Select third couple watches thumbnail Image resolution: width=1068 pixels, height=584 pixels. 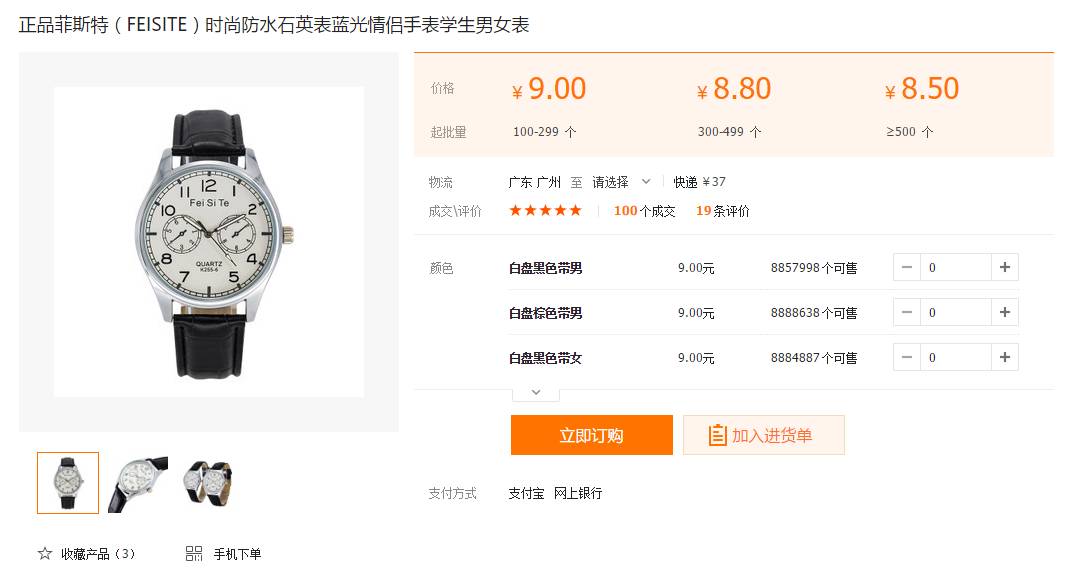point(208,482)
